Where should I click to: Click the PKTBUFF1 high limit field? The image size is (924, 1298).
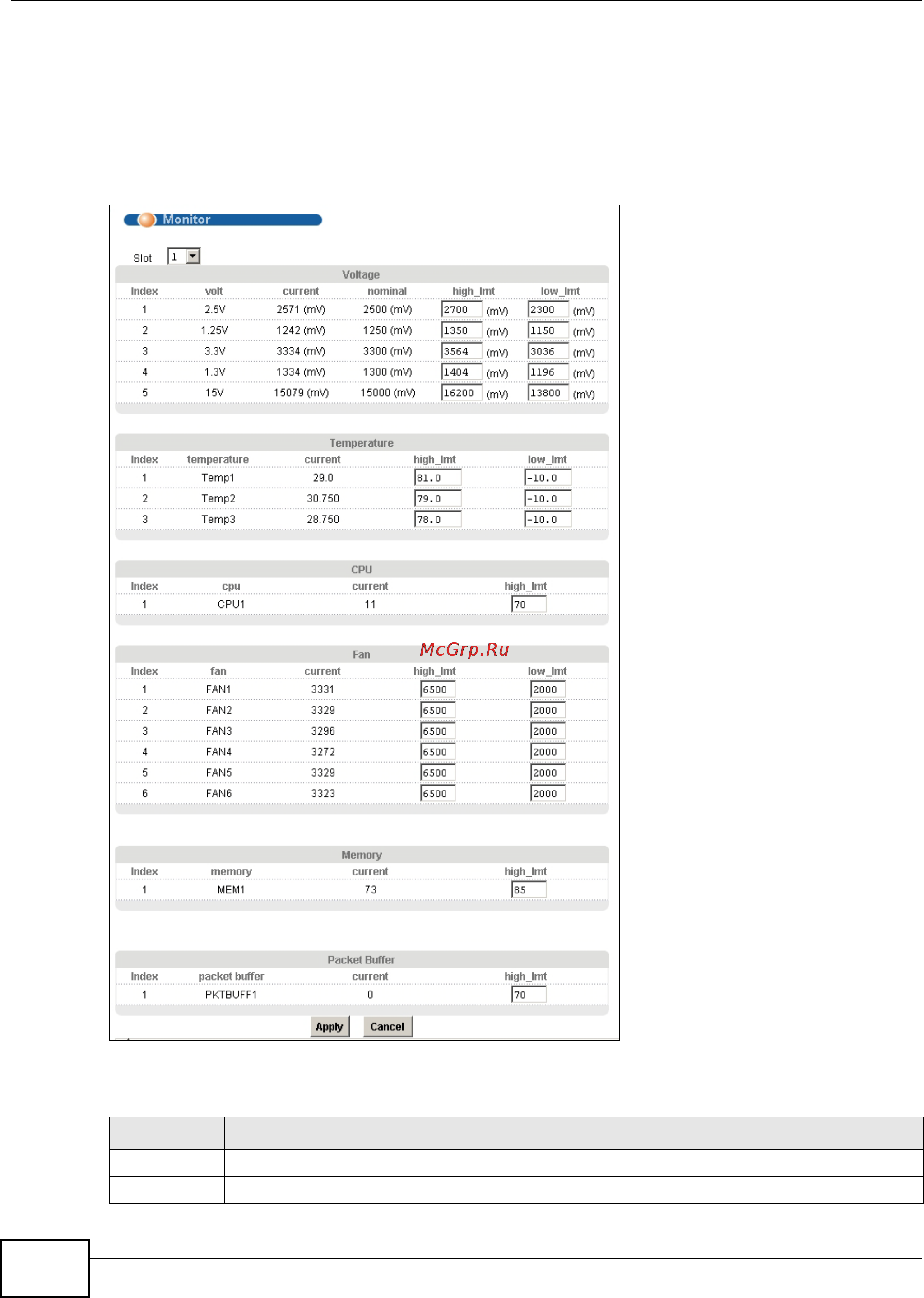pyautogui.click(x=529, y=995)
